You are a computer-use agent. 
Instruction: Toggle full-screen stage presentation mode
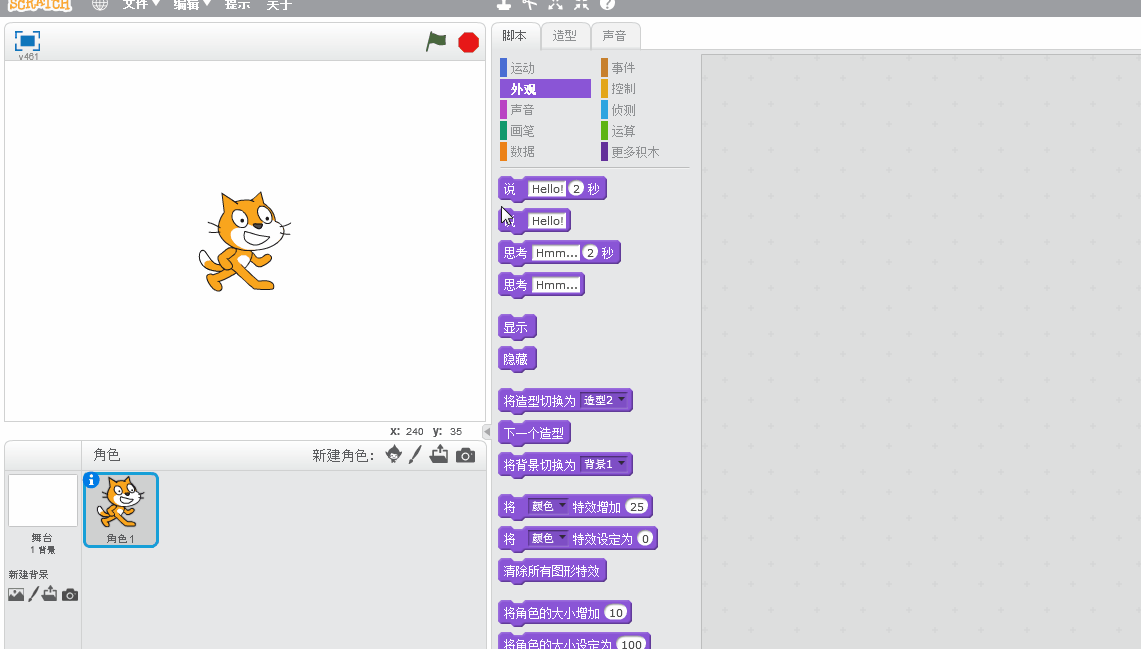click(x=28, y=41)
